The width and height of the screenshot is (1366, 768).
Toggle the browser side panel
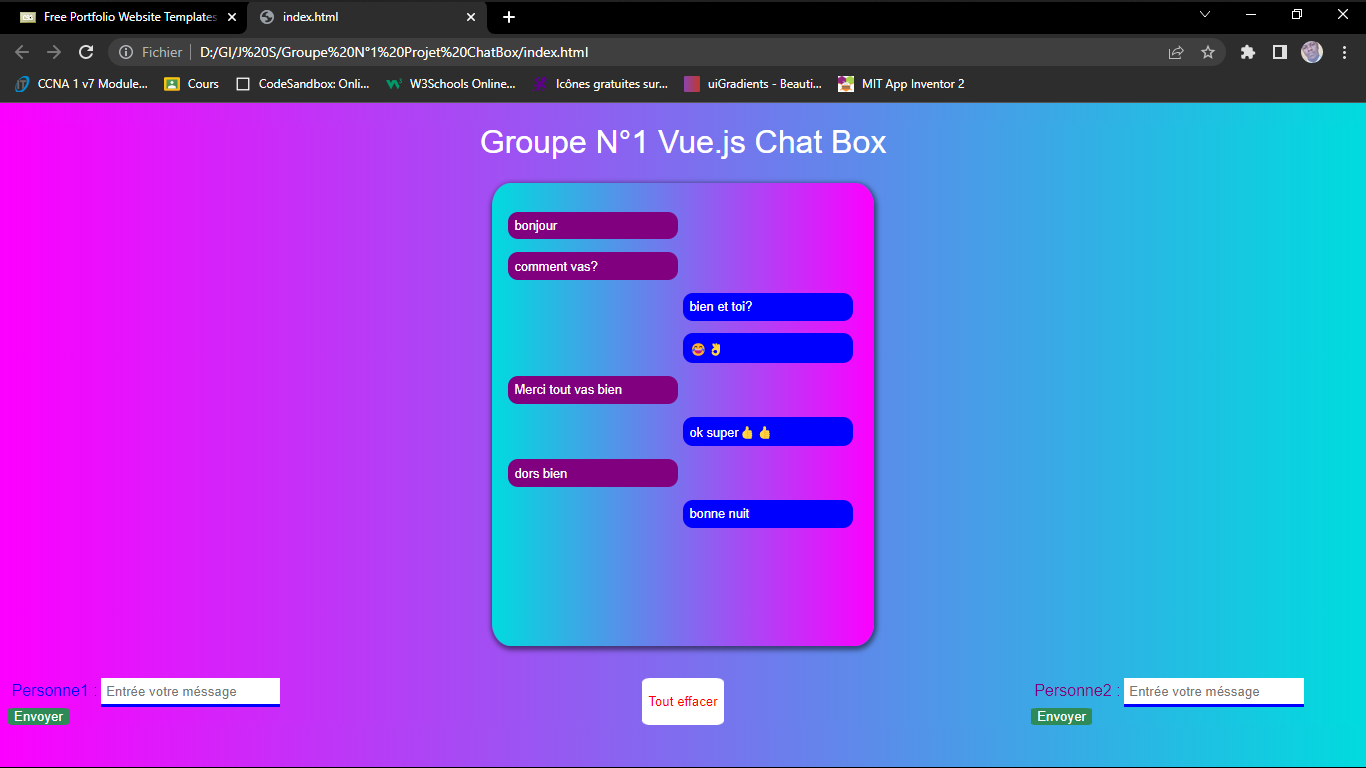(1279, 52)
